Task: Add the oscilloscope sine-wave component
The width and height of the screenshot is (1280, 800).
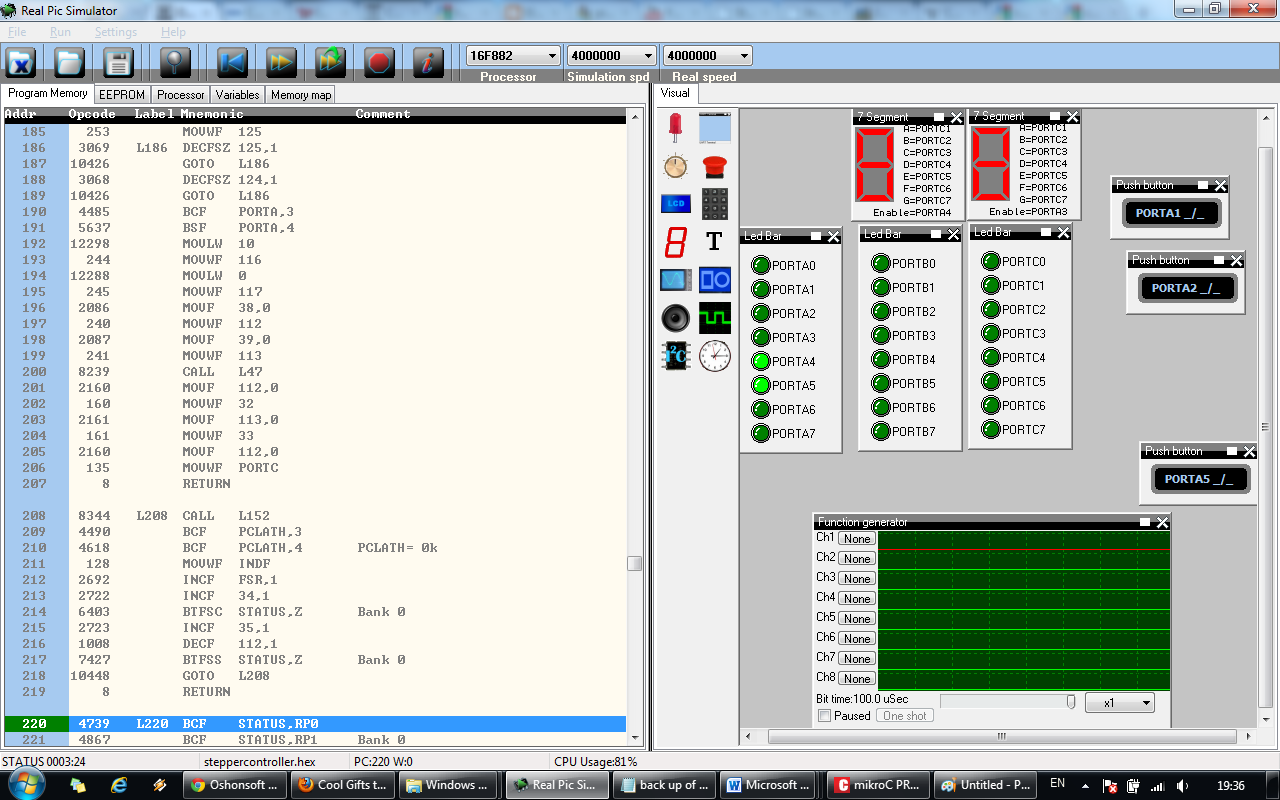Action: 676,279
